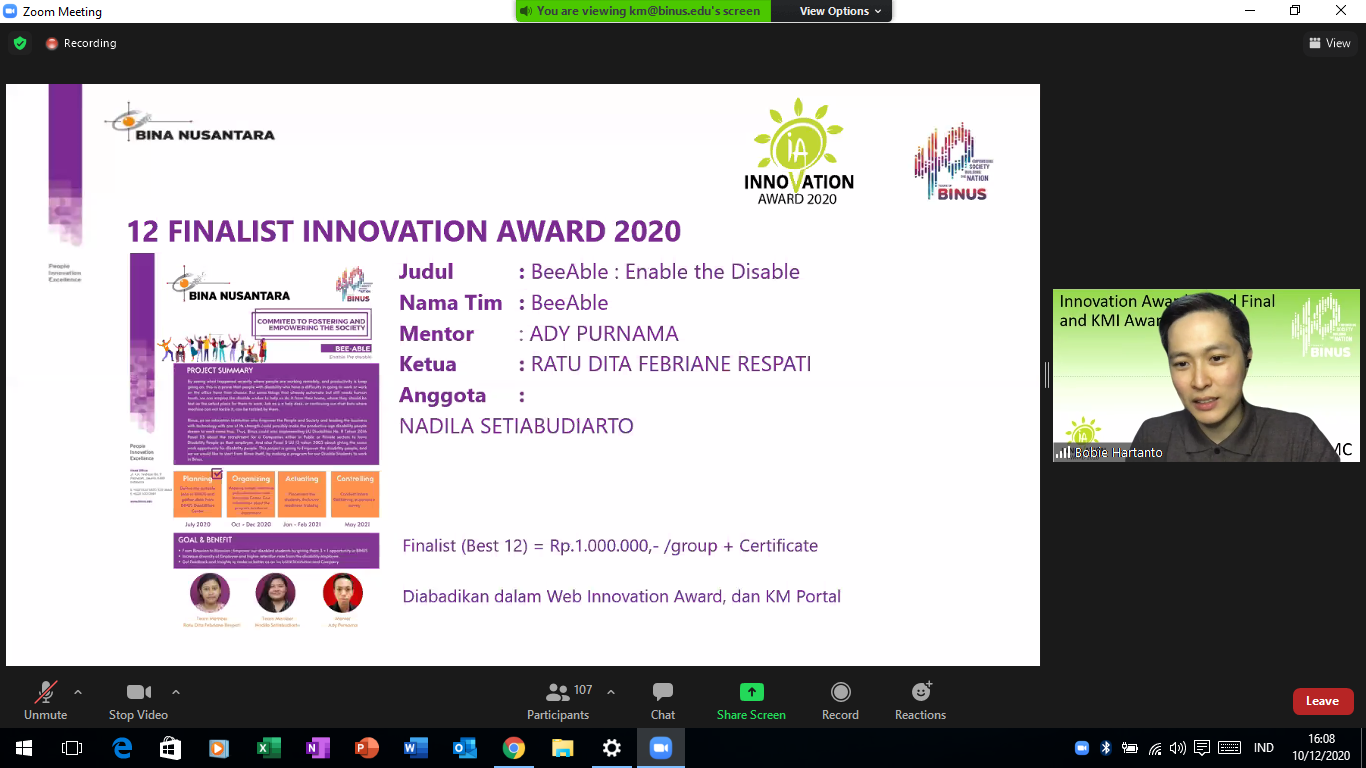
Task: Open Bluetooth tray icon
Action: click(x=1106, y=748)
